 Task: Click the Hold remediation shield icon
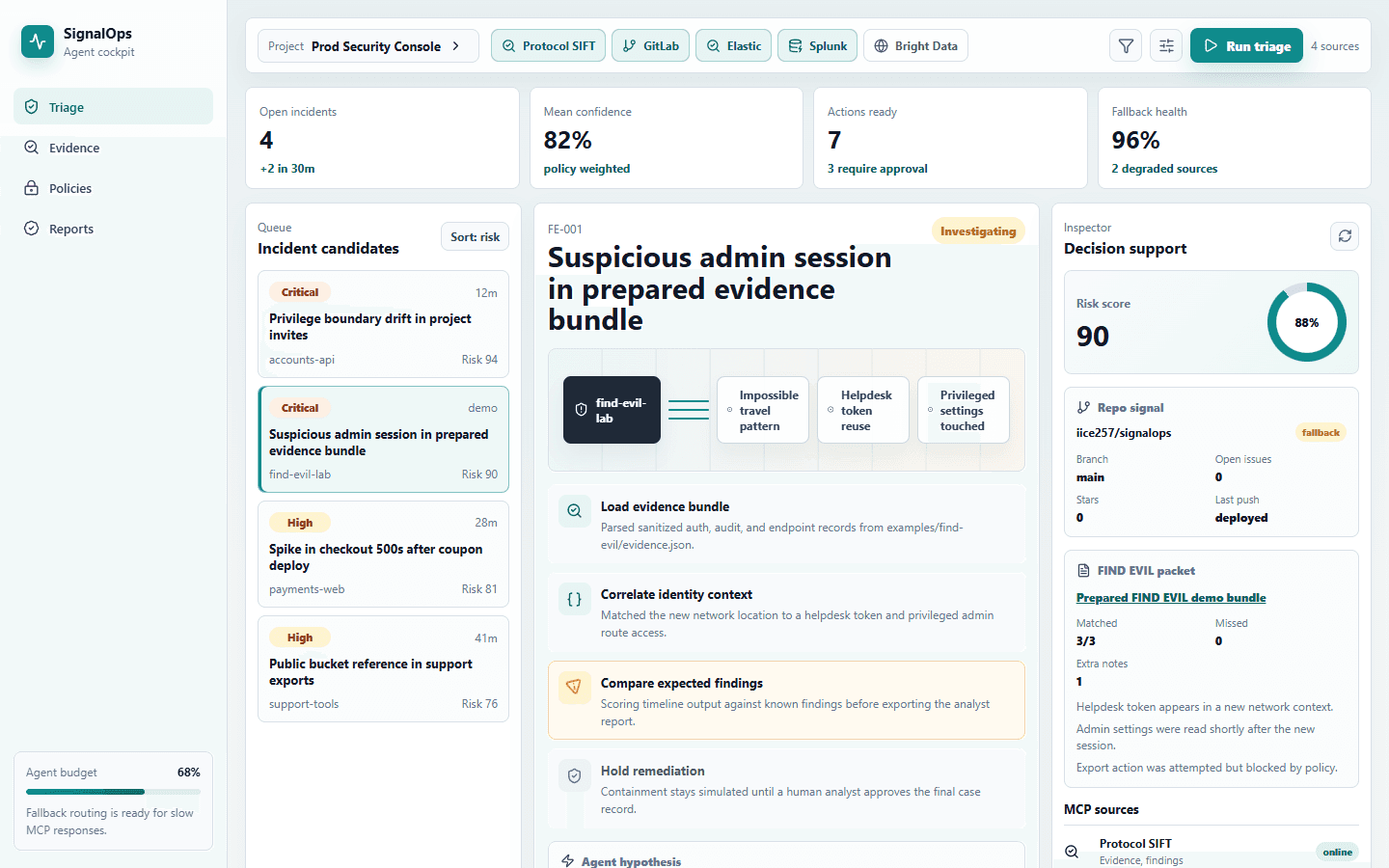574,775
